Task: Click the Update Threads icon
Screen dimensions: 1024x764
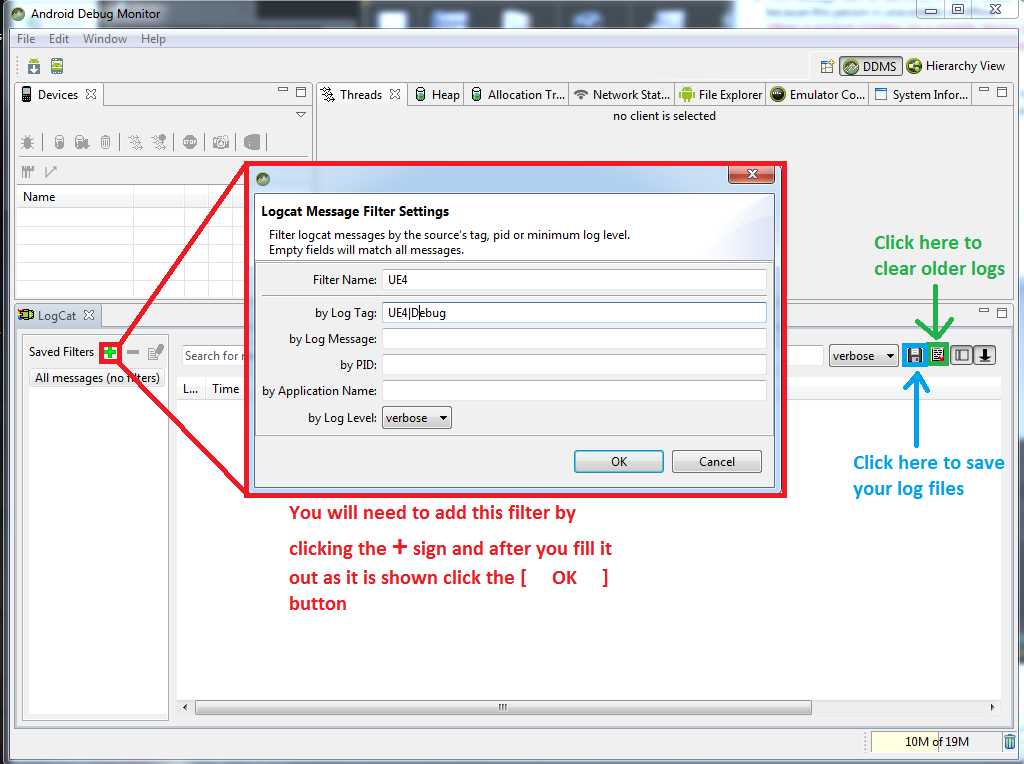Action: 135,142
